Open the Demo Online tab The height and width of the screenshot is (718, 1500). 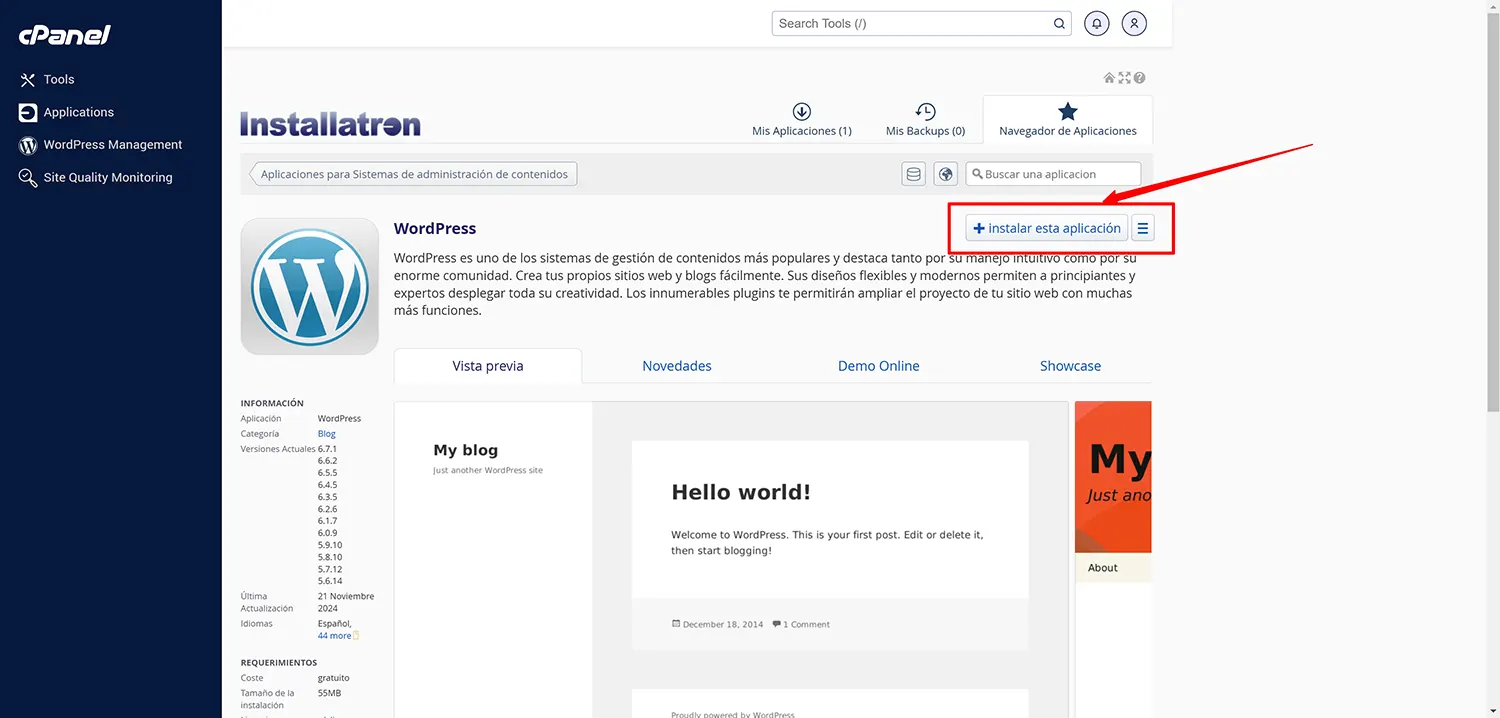point(878,365)
